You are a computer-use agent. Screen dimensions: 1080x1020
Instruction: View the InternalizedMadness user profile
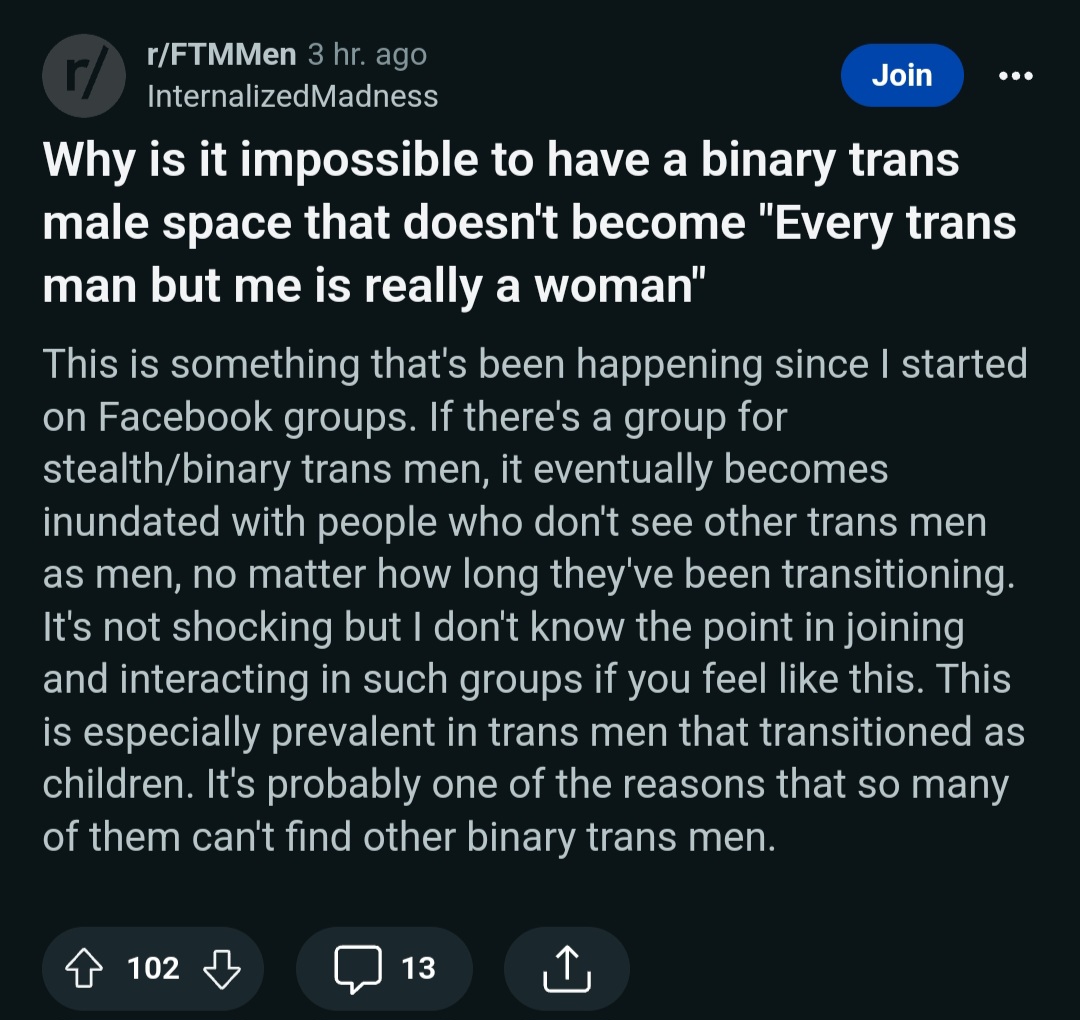click(292, 96)
